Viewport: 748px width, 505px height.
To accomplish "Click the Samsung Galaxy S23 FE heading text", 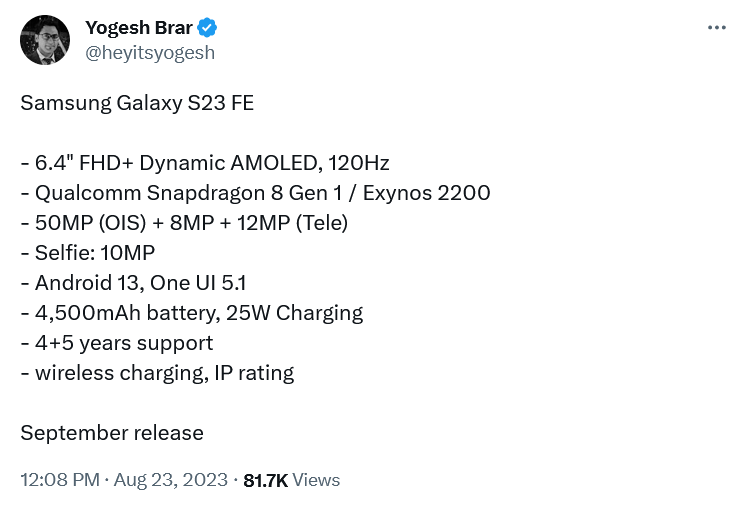I will tap(137, 103).
